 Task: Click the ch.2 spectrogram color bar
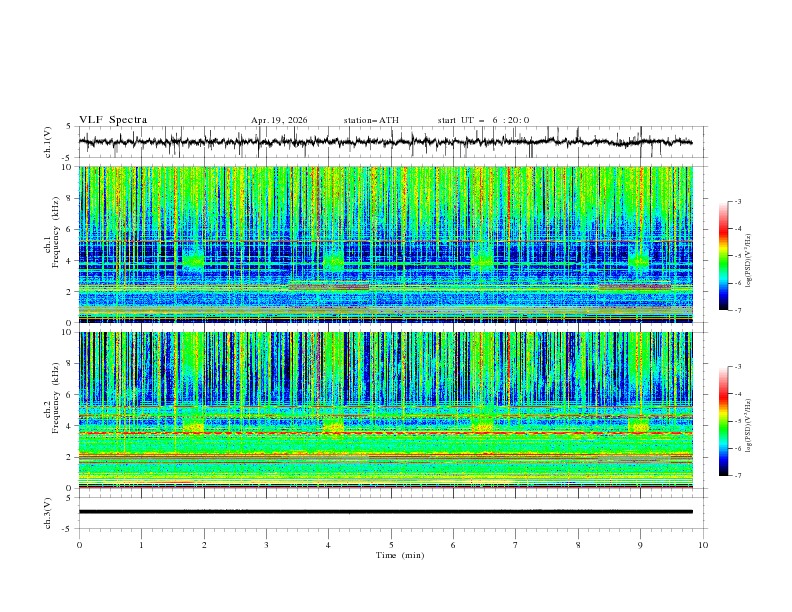click(723, 421)
